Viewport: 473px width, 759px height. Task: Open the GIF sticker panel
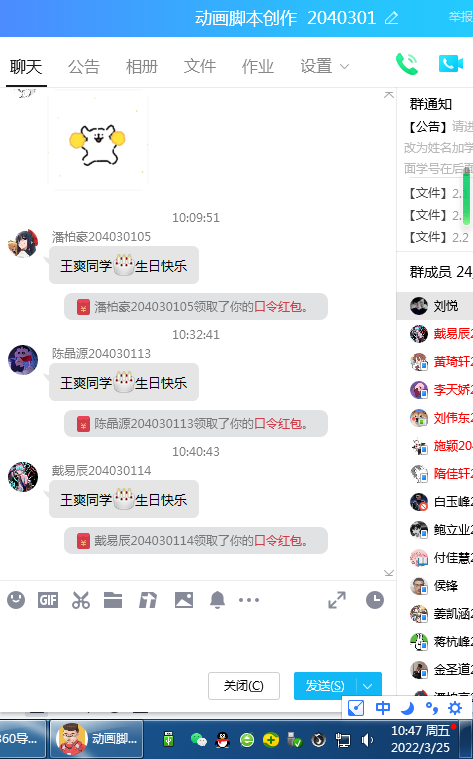48,600
